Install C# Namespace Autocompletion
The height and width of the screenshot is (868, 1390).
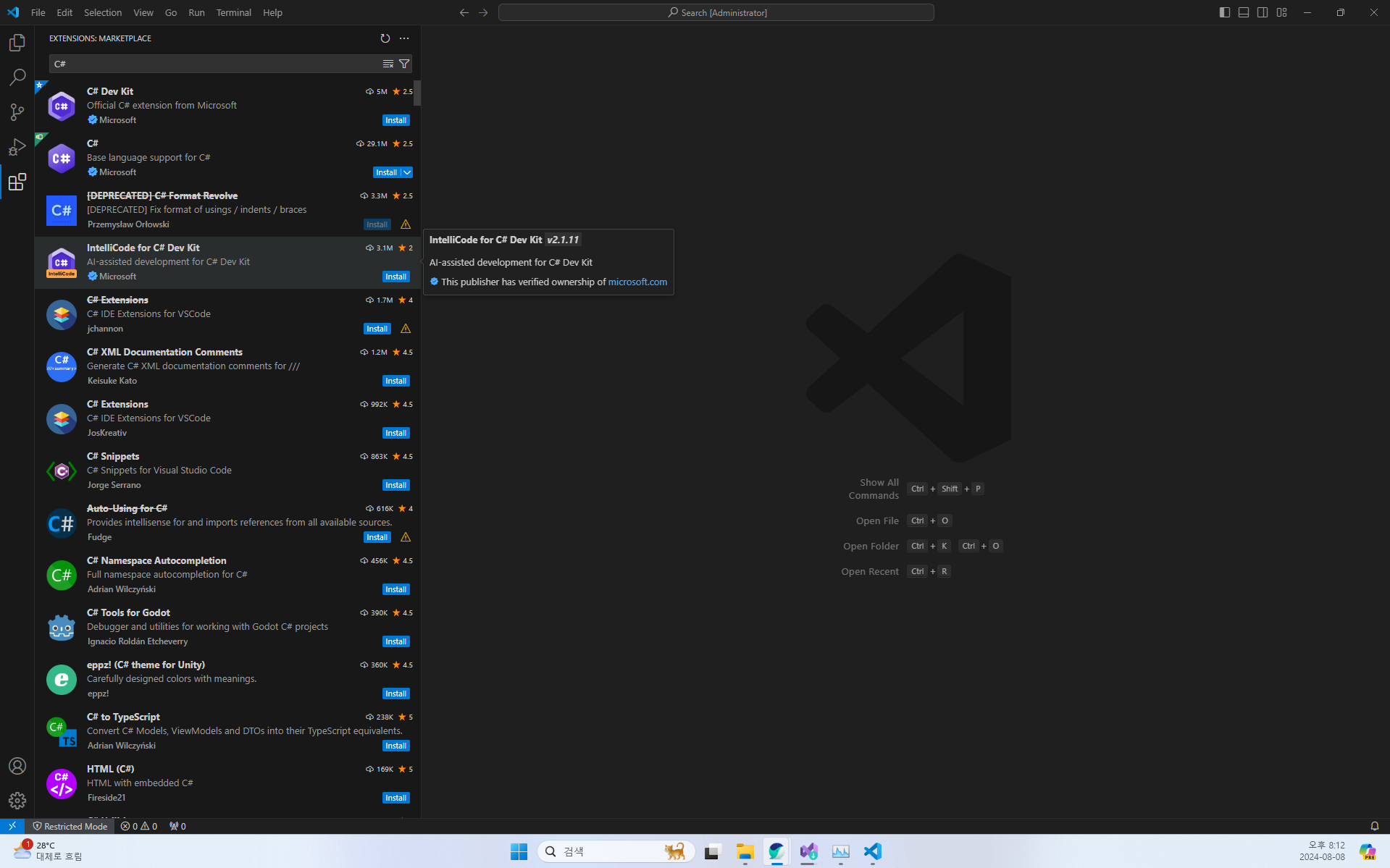click(x=396, y=589)
